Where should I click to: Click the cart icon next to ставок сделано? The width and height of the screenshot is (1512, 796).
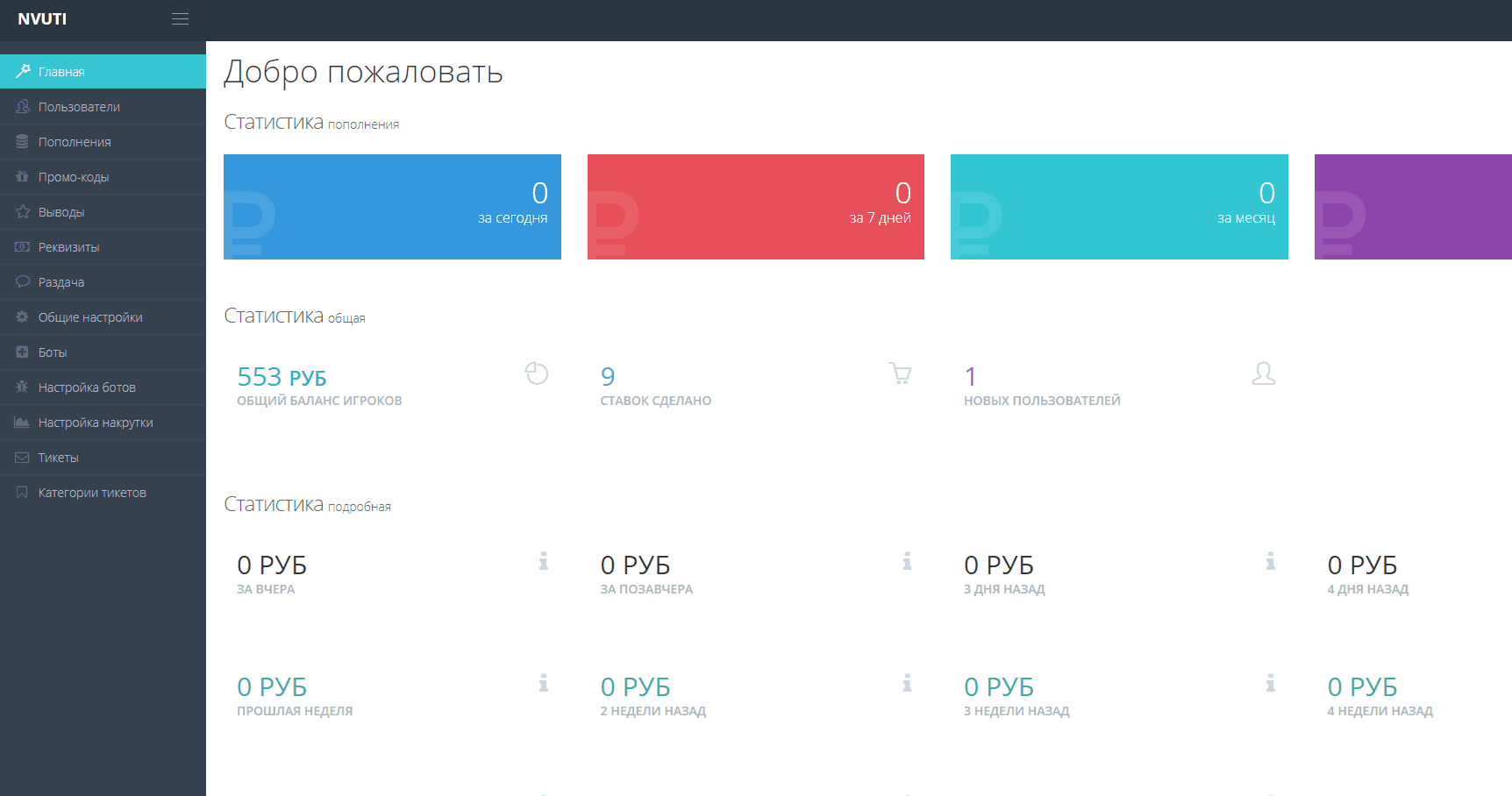click(900, 373)
